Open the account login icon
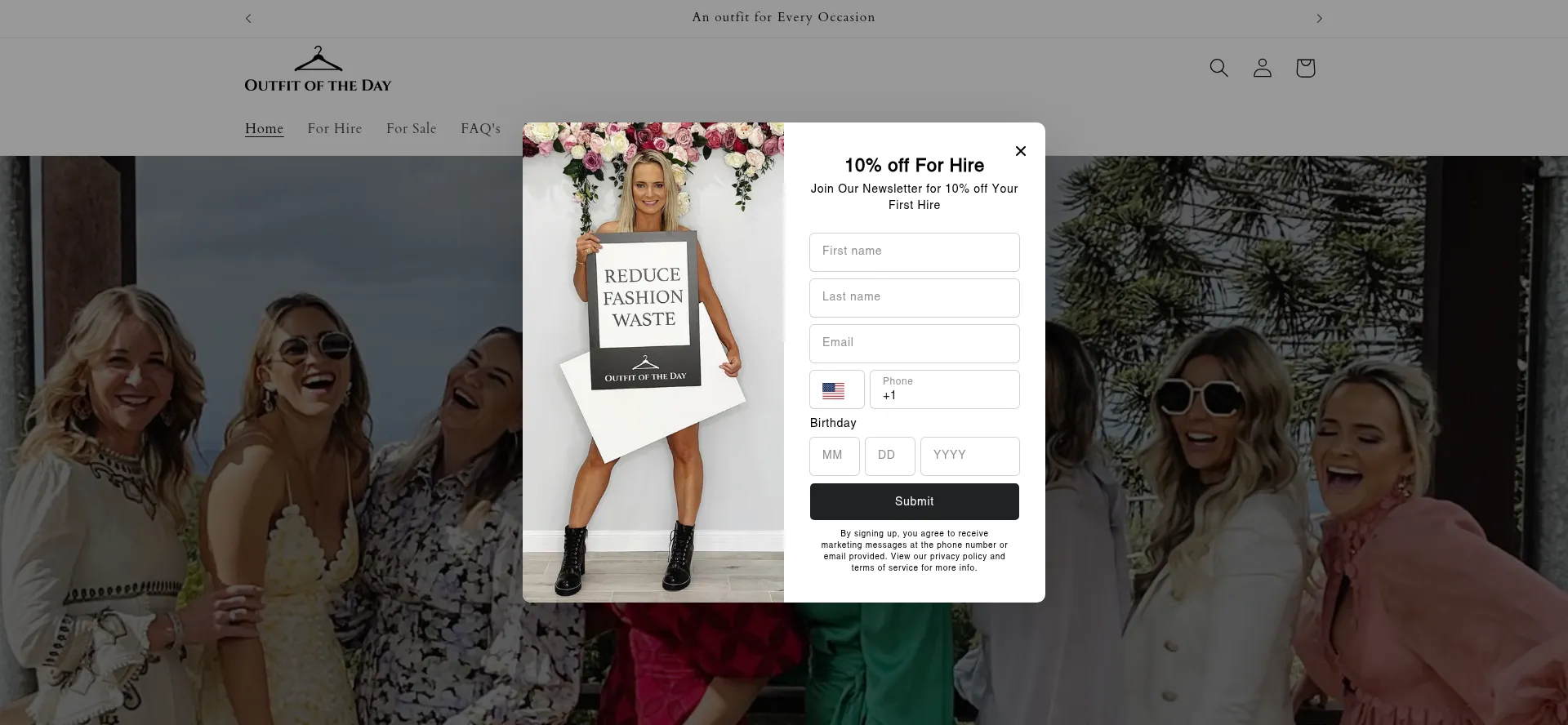Image resolution: width=1568 pixels, height=725 pixels. [1262, 68]
